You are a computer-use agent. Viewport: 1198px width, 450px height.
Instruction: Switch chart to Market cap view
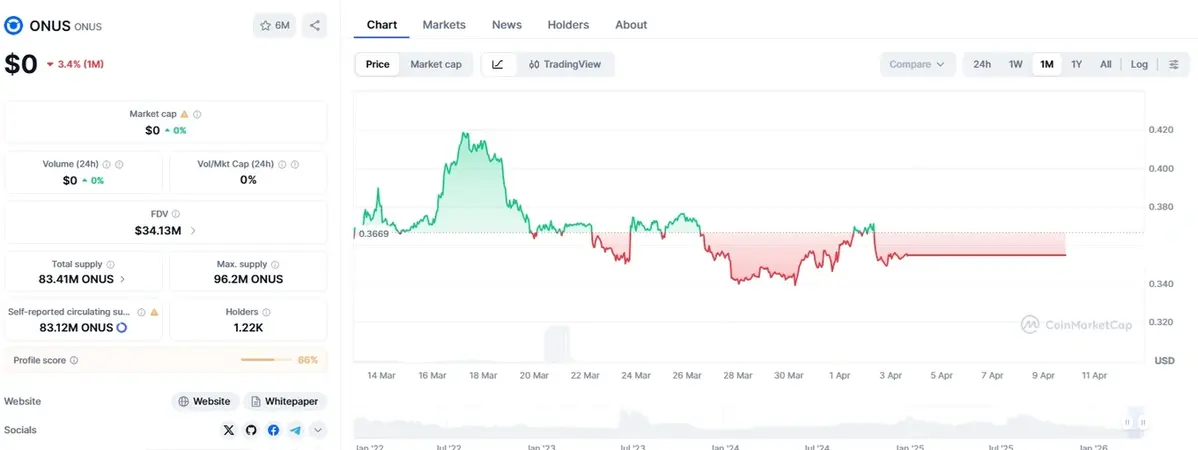pyautogui.click(x=436, y=64)
